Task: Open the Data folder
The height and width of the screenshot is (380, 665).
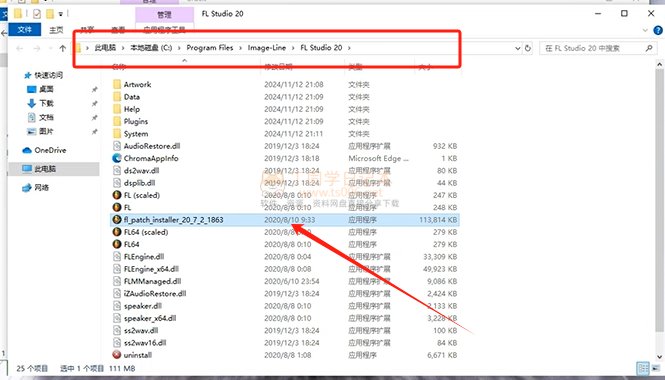Action: pyautogui.click(x=131, y=97)
